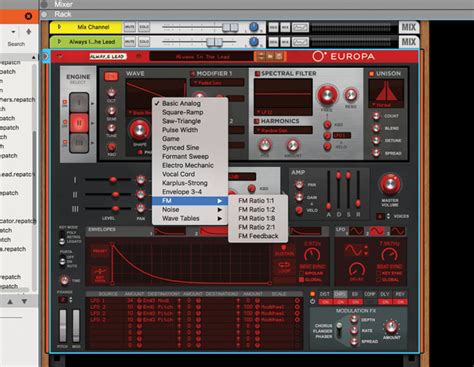The height and width of the screenshot is (367, 474).
Task: Click the Search button in browser
Action: (16, 44)
